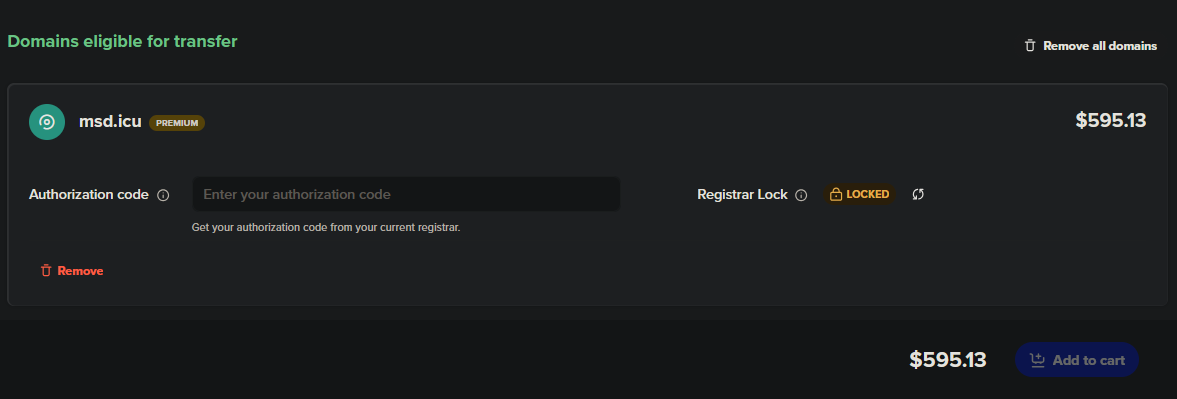
Task: Focus the authorization code input field
Action: pyautogui.click(x=406, y=194)
